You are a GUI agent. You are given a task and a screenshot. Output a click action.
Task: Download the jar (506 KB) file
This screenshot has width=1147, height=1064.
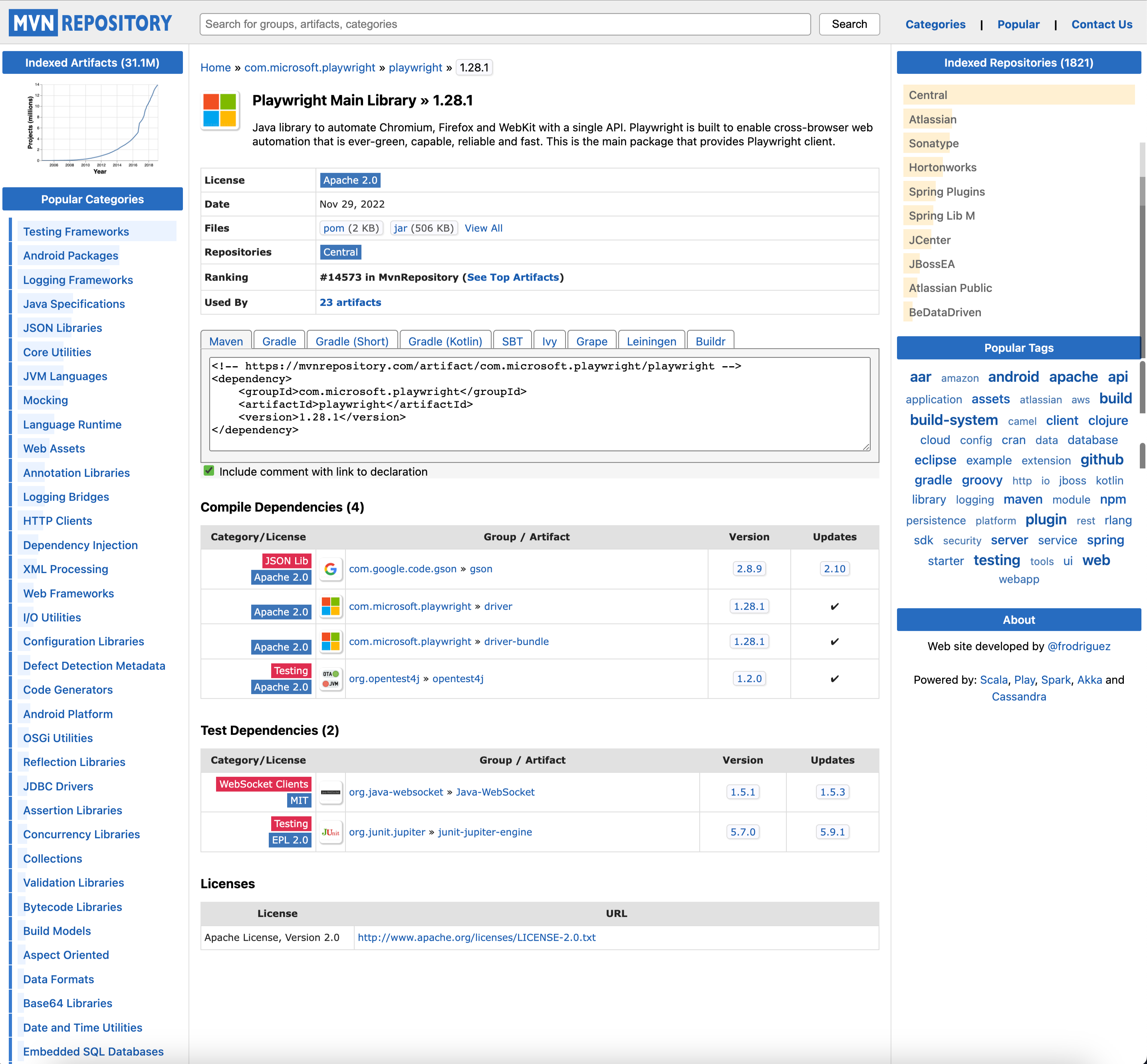point(424,228)
